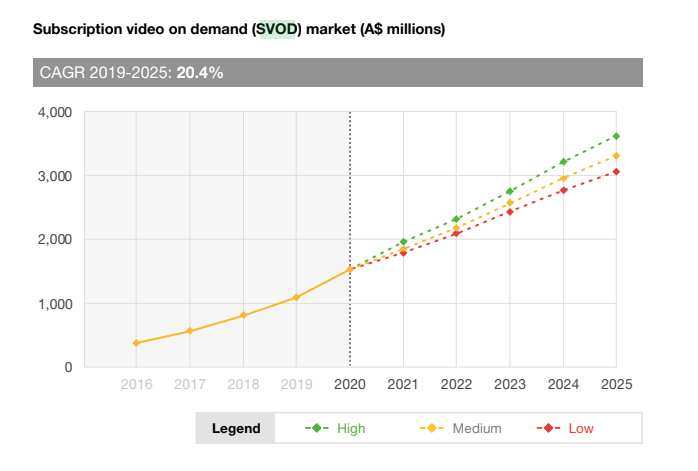The height and width of the screenshot is (471, 698).
Task: Click the yellow diamond Medium legend marker
Action: click(x=432, y=429)
